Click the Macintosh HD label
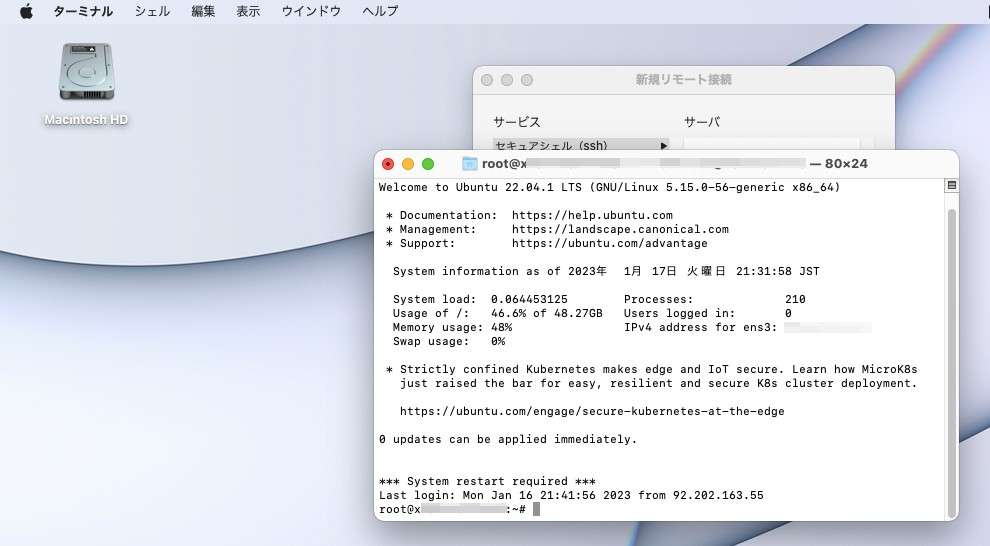 click(x=86, y=119)
